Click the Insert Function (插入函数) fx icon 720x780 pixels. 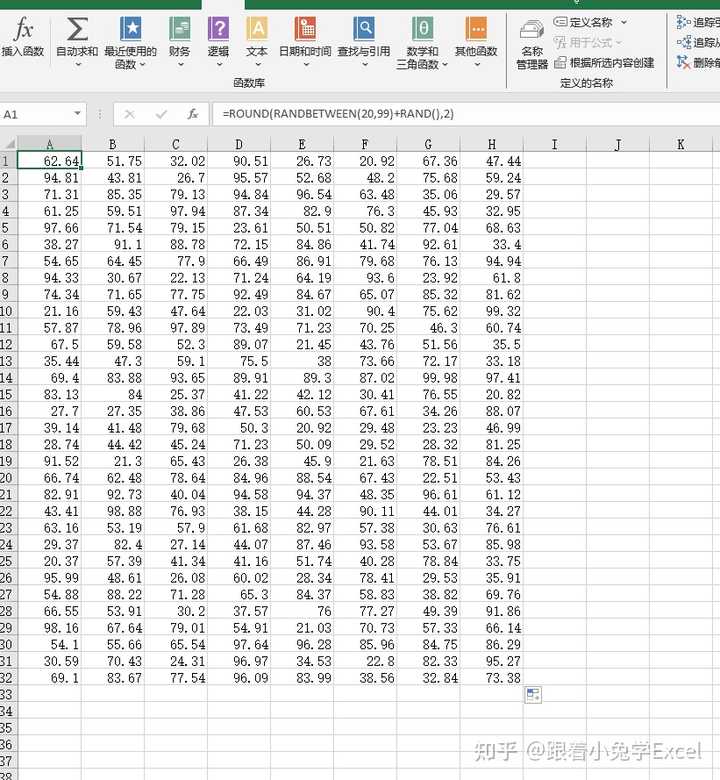pyautogui.click(x=23, y=29)
